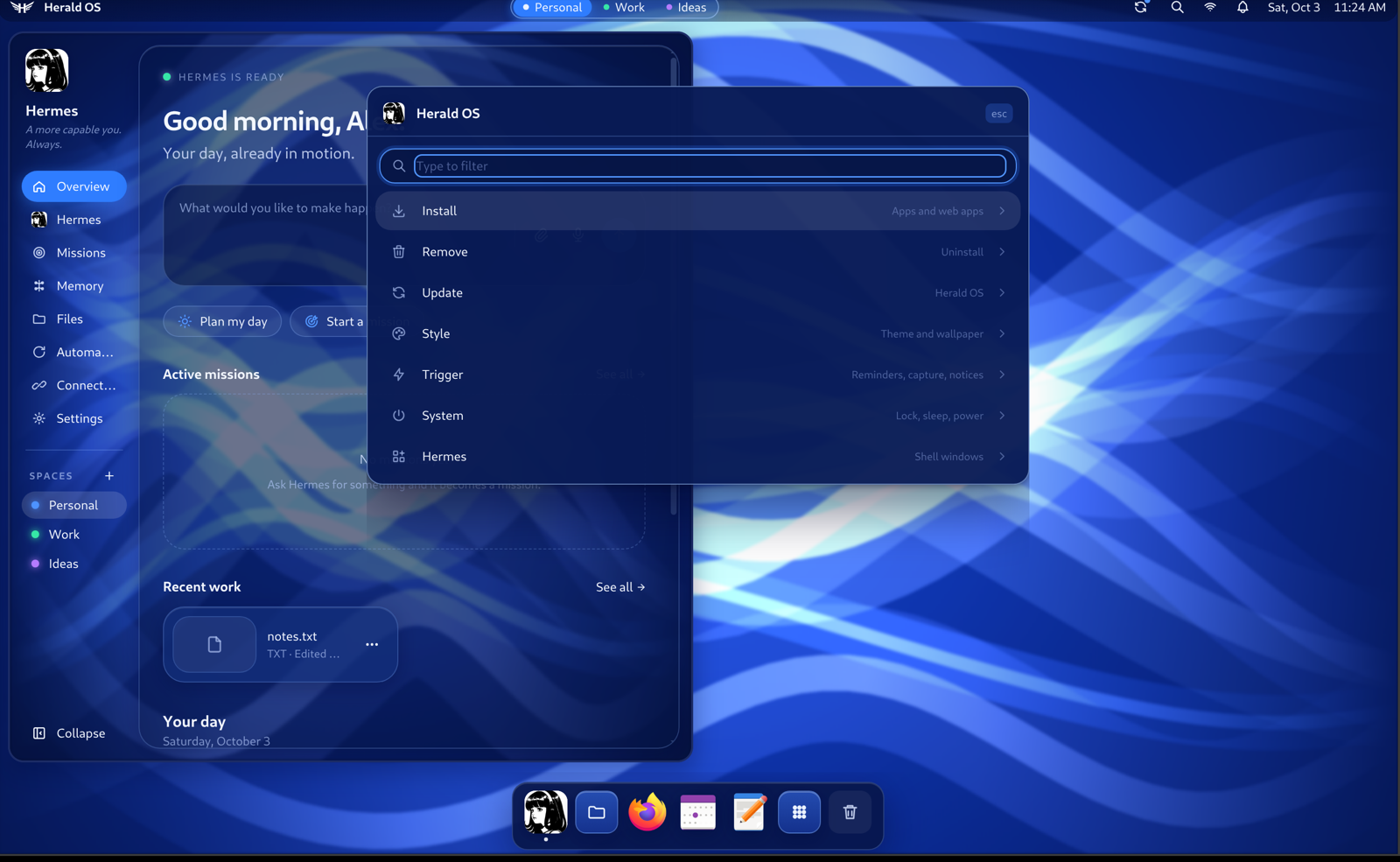Switch to Ideas workspace tab in top bar
The image size is (1400, 862).
[x=686, y=8]
